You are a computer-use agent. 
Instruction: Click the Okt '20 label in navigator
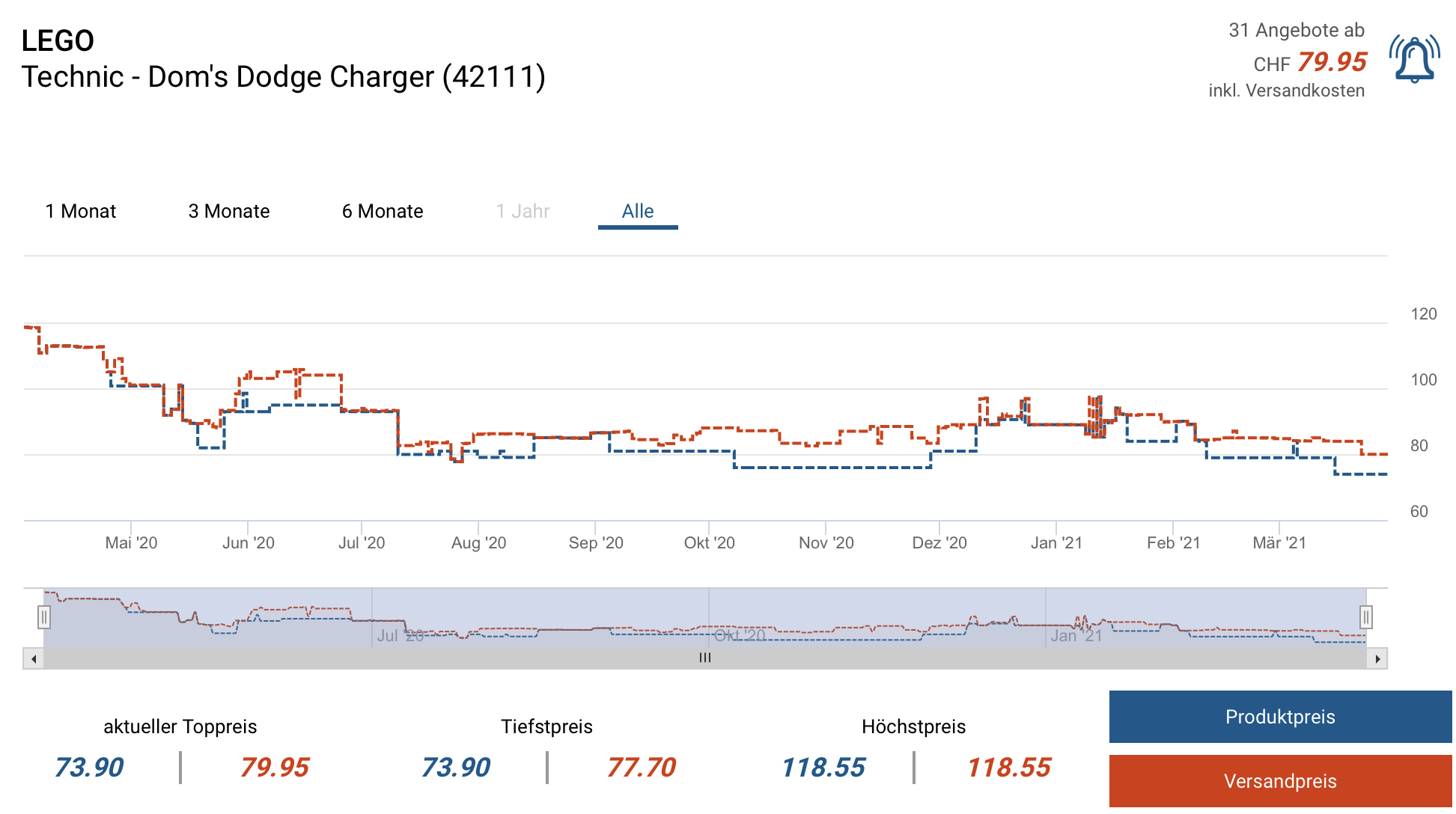point(740,636)
